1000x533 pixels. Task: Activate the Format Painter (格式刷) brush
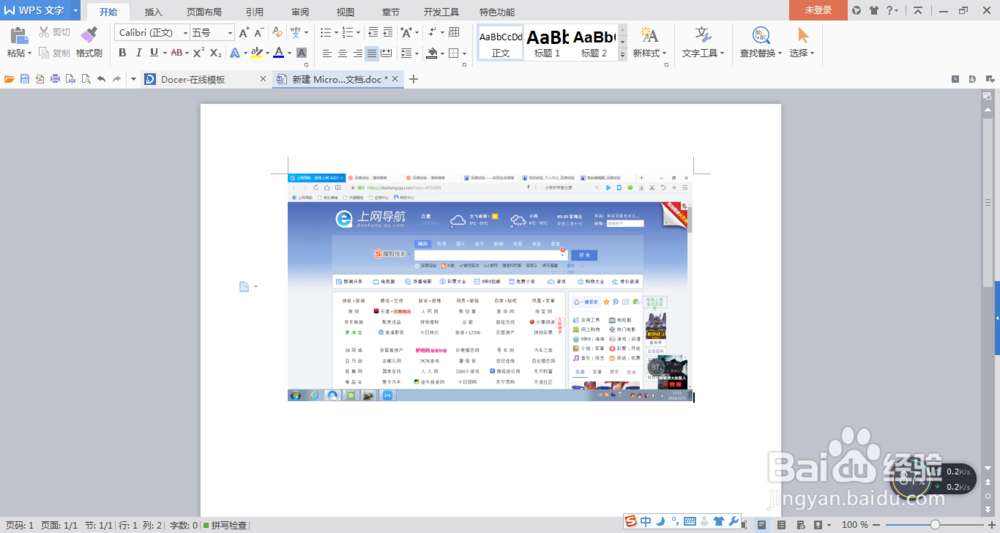[x=89, y=42]
